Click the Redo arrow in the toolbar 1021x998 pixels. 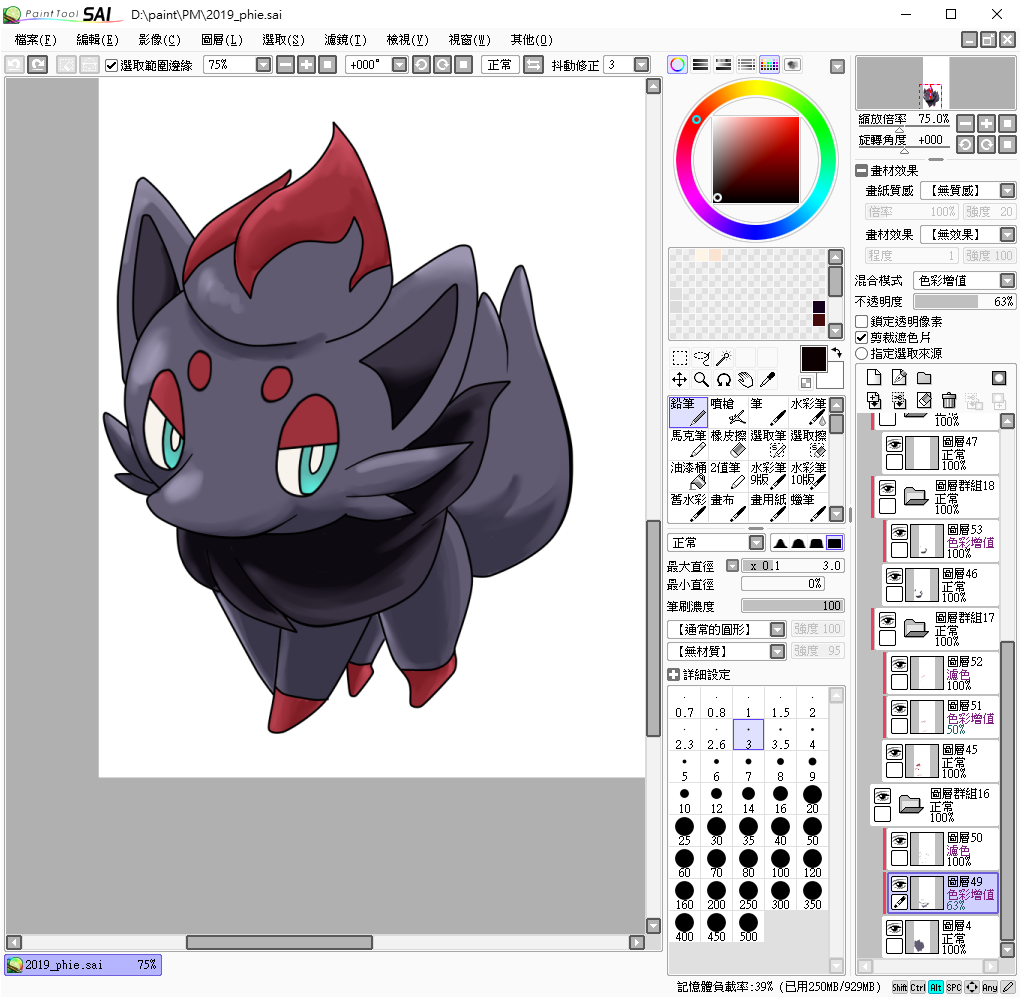pos(38,64)
